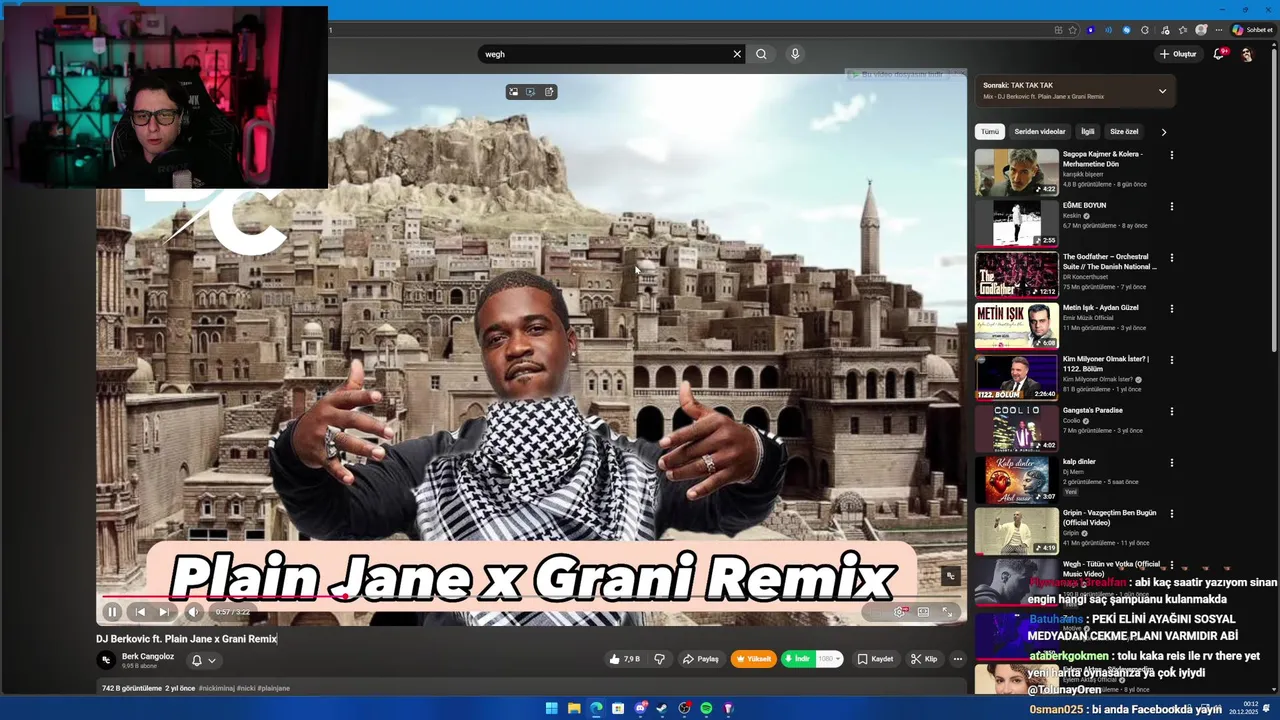Click into the search field containing 'wegh'
The image size is (1280, 720).
[606, 54]
